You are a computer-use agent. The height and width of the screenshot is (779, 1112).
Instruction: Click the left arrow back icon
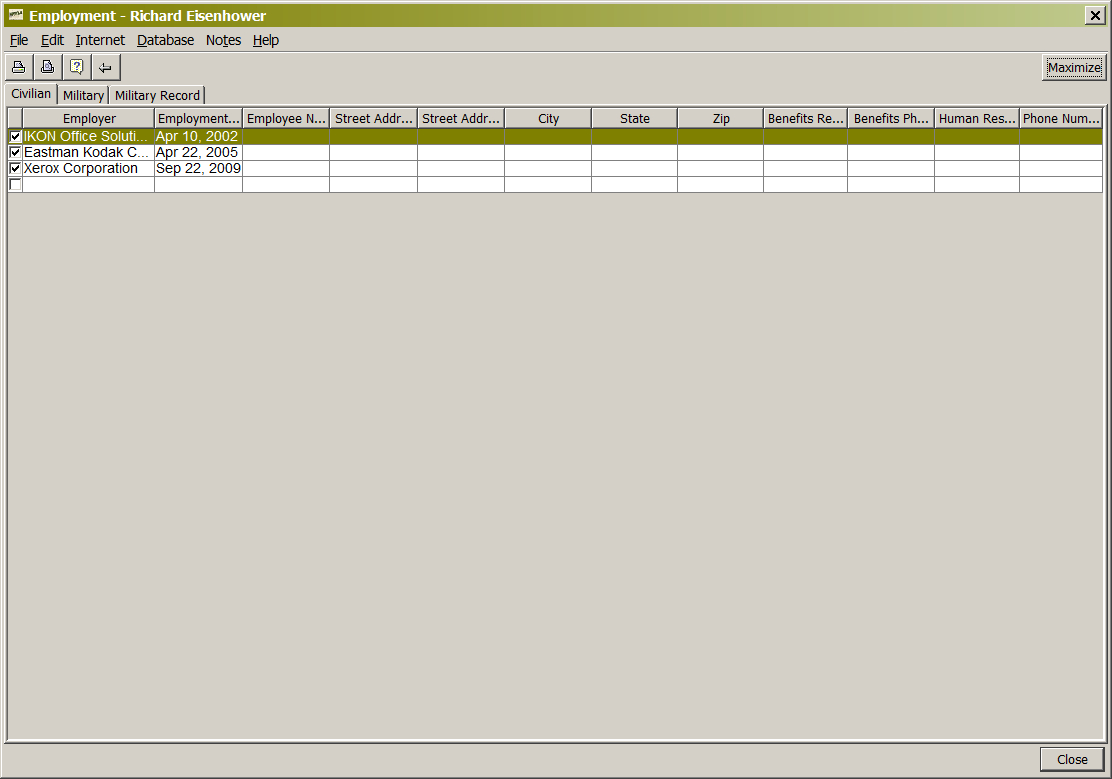click(x=106, y=67)
